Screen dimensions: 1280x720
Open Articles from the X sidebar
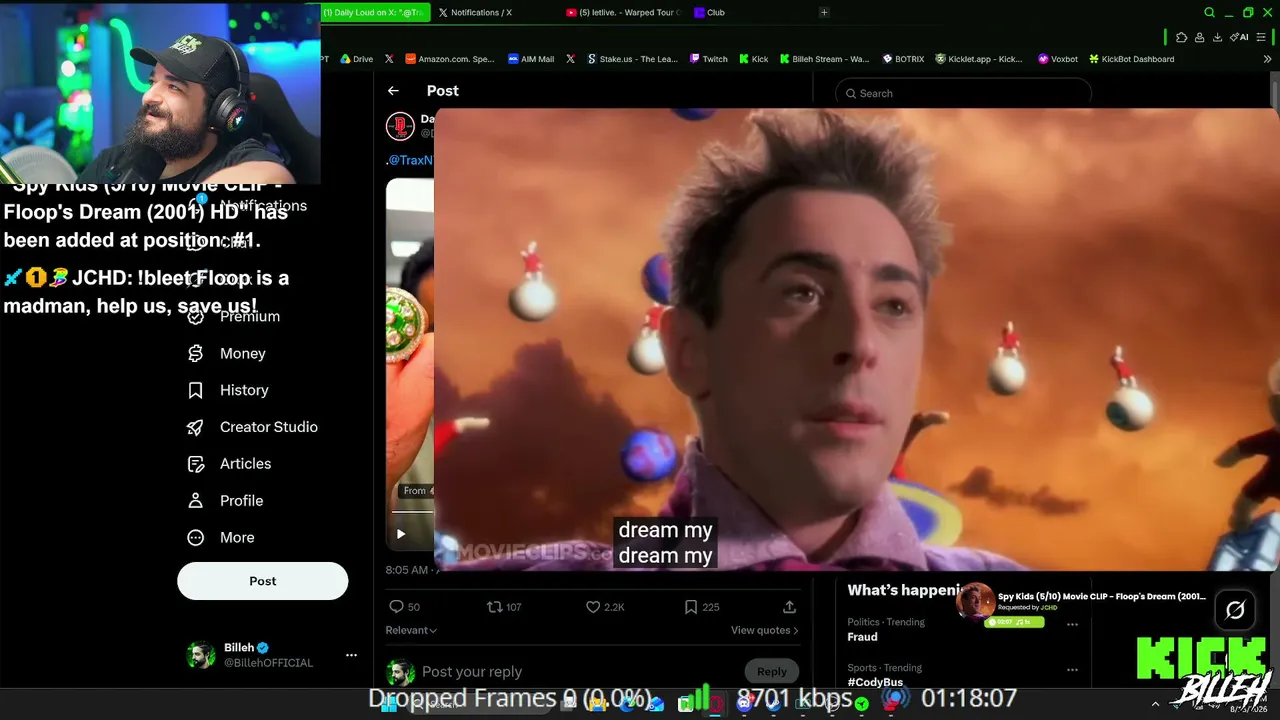(x=229, y=464)
